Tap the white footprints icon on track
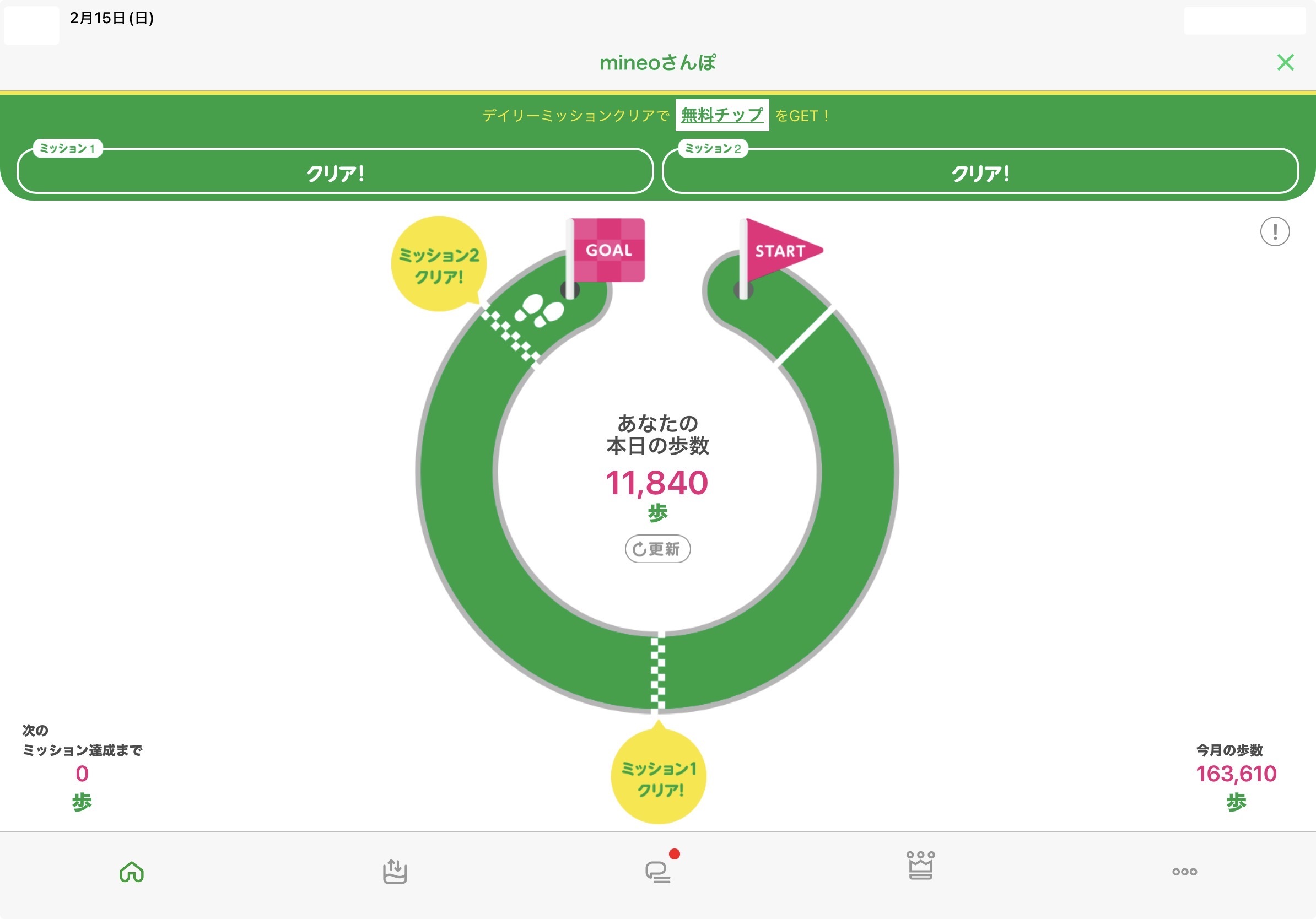 click(x=540, y=311)
